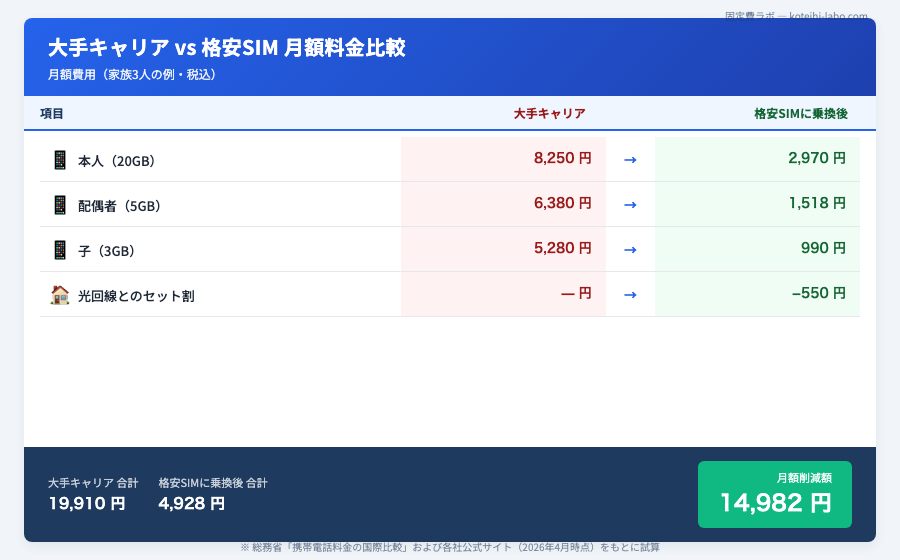
Task: Click the 配偶者（5GB） row label
Action: coord(119,206)
